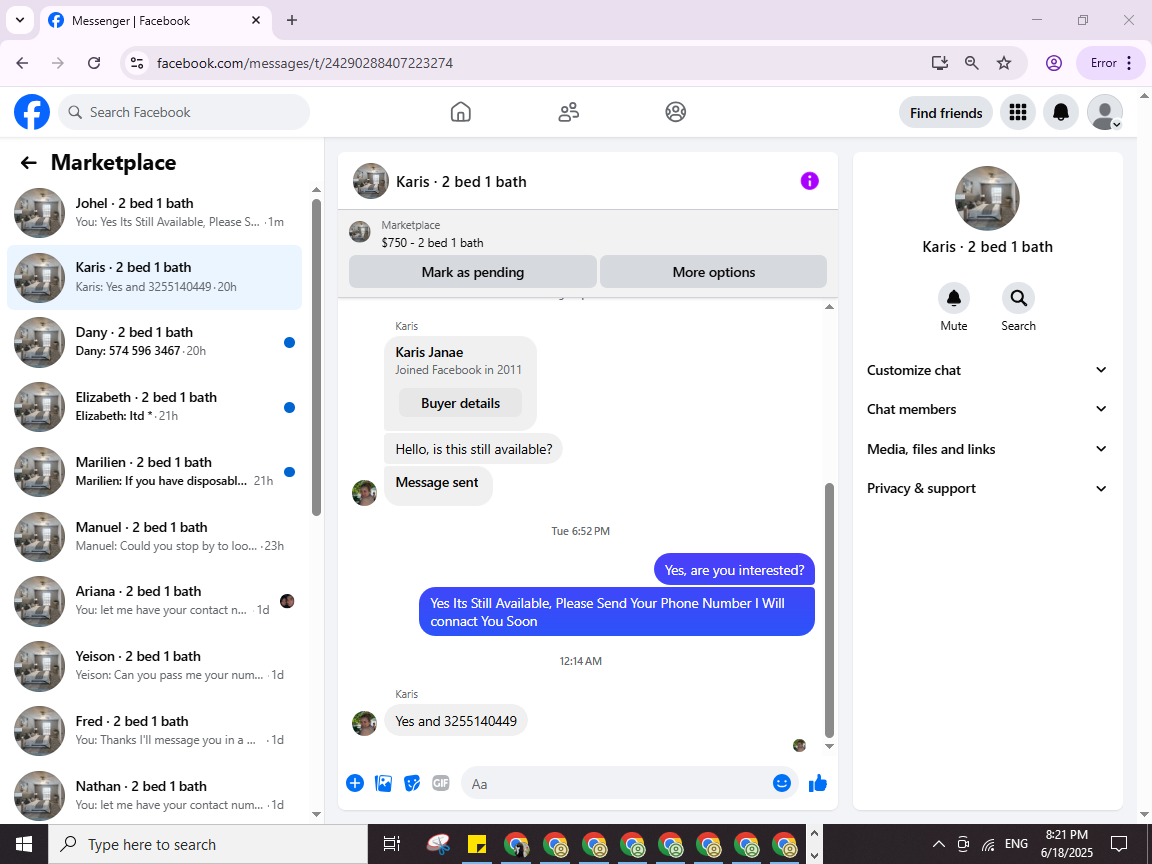Open the Ariana 2 bed 1 bath conversation
The width and height of the screenshot is (1152, 864).
[154, 601]
